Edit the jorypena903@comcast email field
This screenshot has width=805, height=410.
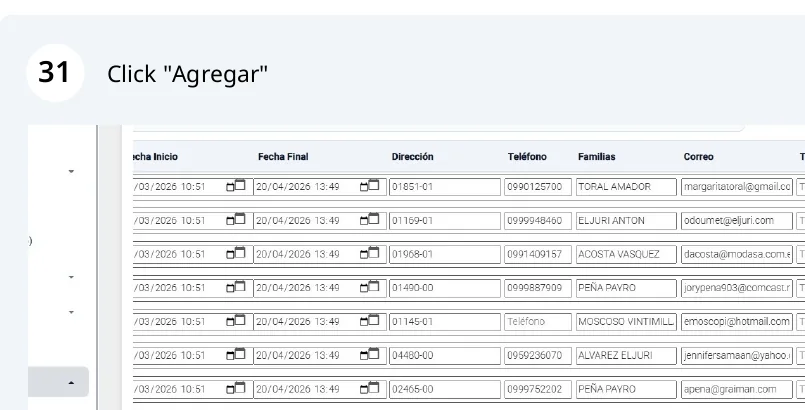click(737, 288)
